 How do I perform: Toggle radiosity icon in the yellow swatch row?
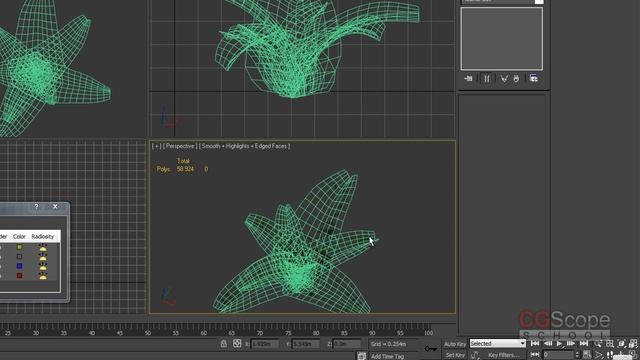pyautogui.click(x=43, y=247)
